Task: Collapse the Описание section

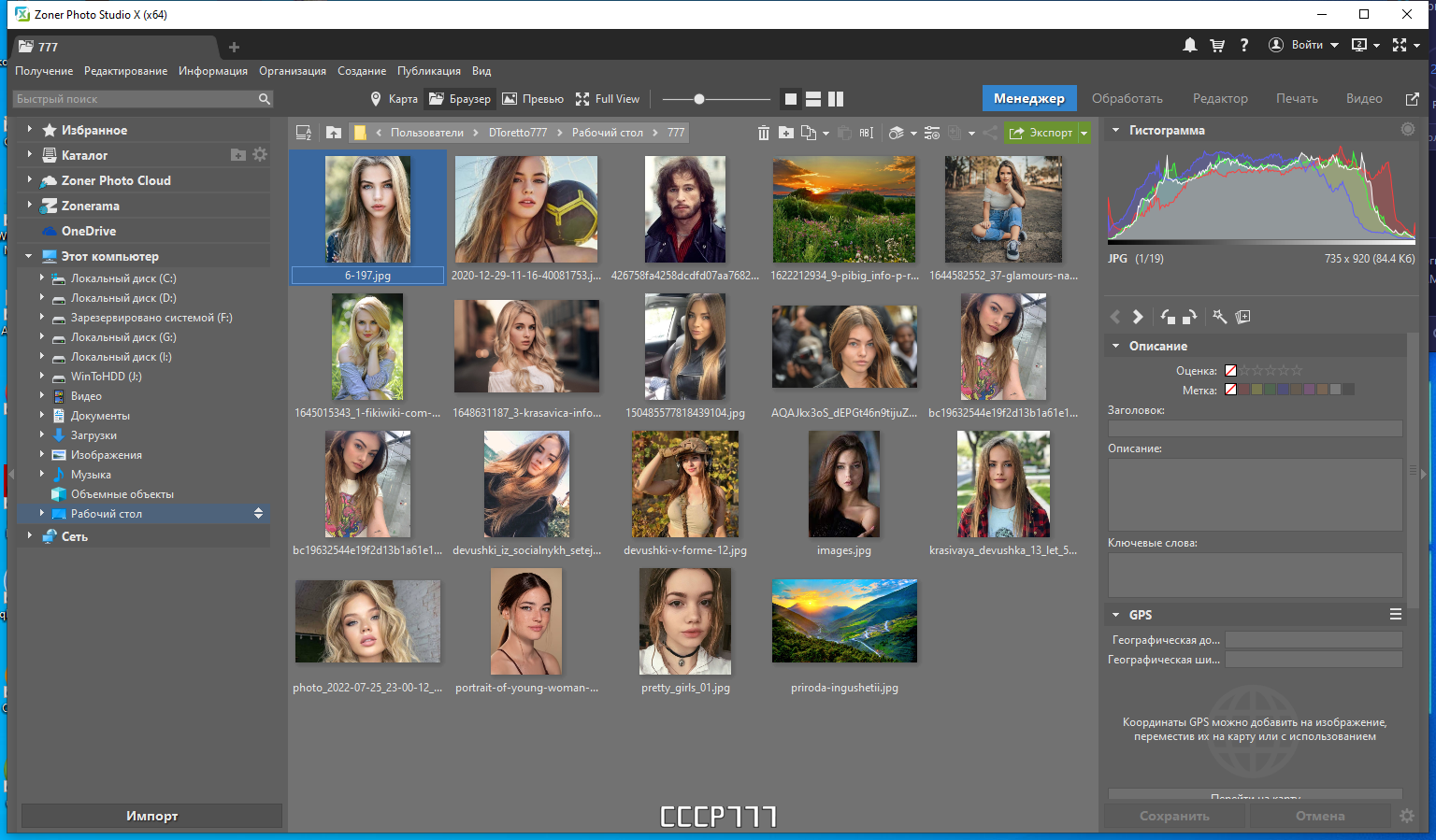Action: pos(1115,344)
